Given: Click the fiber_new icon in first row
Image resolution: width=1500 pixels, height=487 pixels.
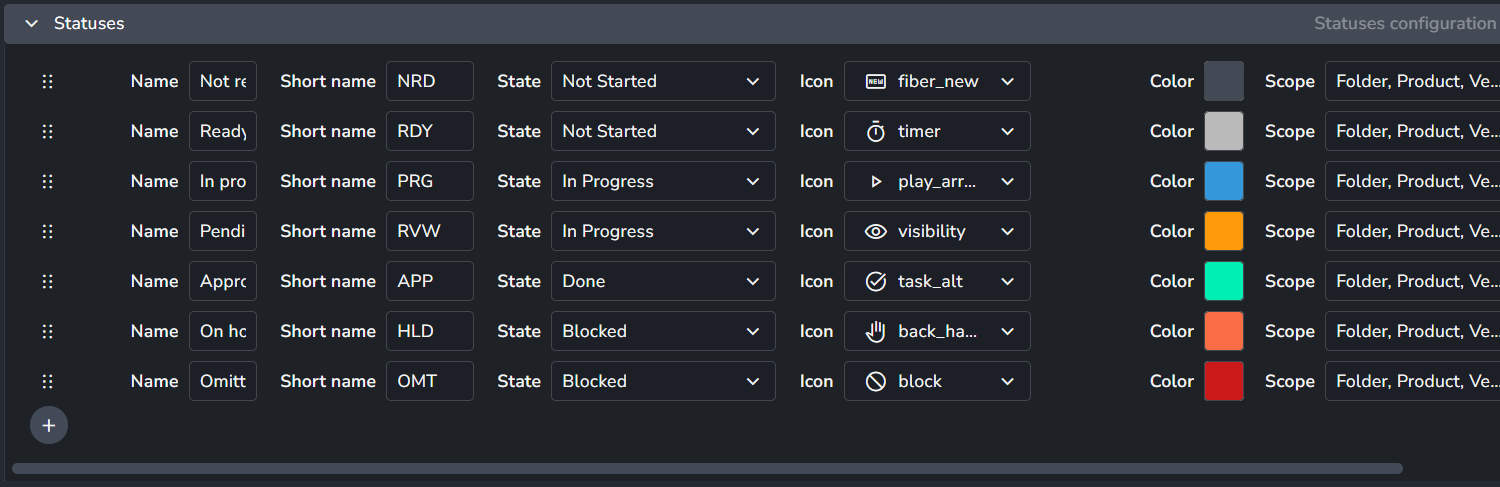Looking at the screenshot, I should tap(876, 81).
